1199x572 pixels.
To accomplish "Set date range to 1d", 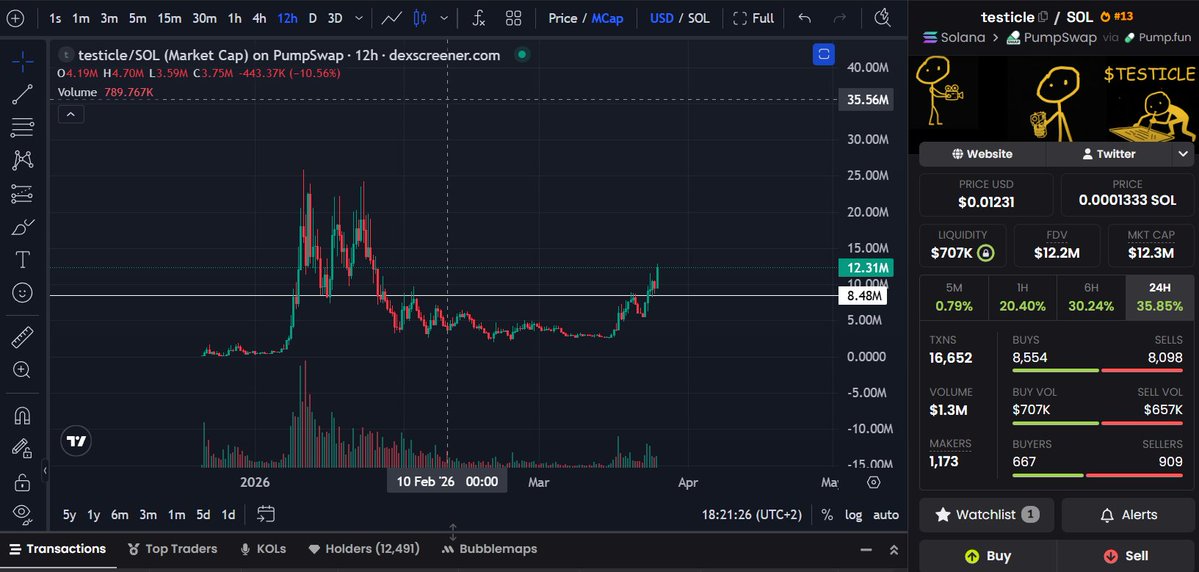I will [x=228, y=515].
